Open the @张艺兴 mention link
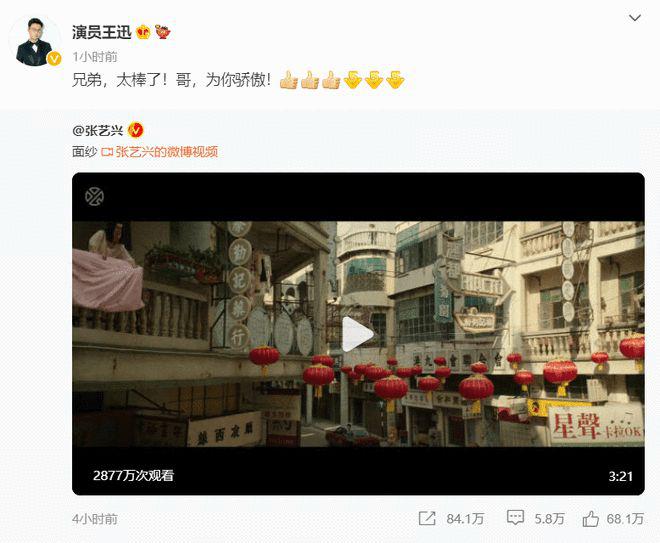 point(98,130)
